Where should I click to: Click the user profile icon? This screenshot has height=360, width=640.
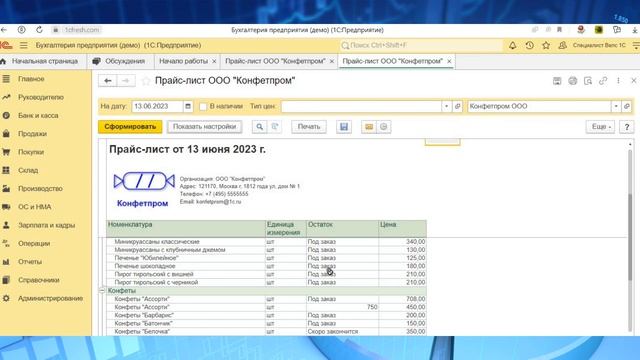(562, 45)
